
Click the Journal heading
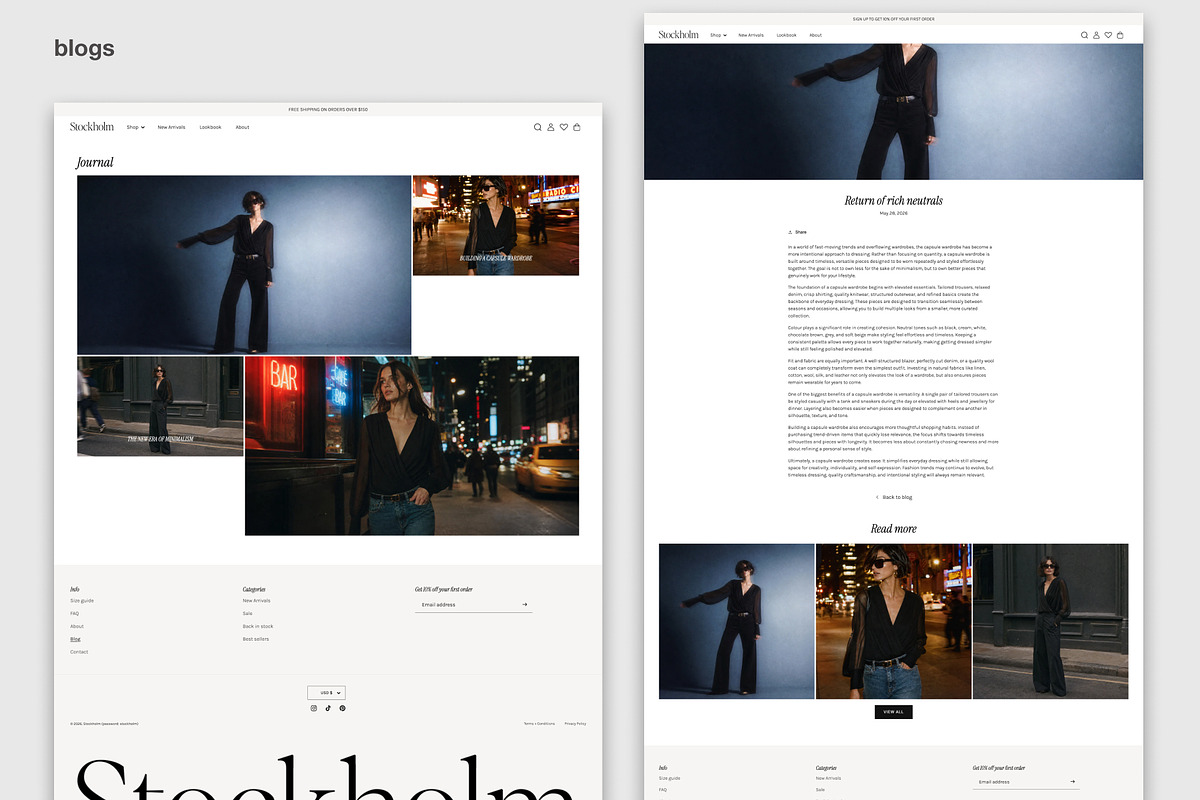[95, 162]
